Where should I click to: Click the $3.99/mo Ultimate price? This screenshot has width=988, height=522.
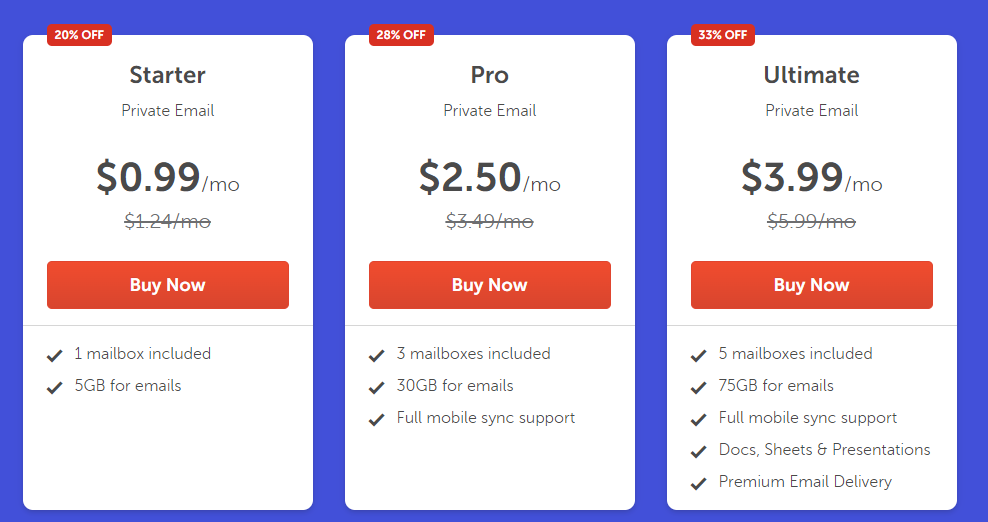click(x=811, y=178)
